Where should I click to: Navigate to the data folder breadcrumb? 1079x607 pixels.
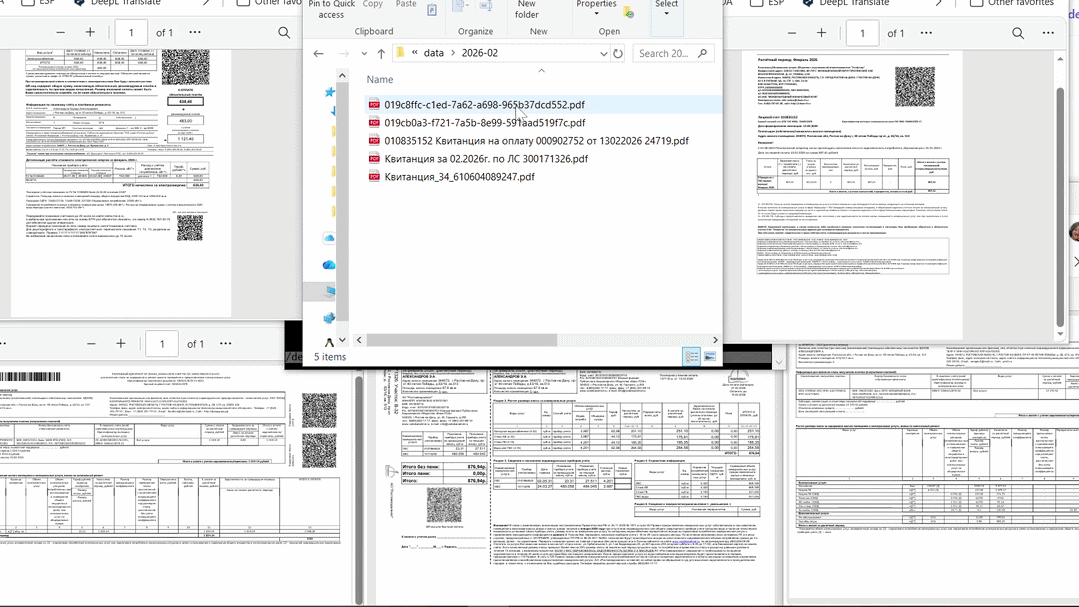pos(434,53)
